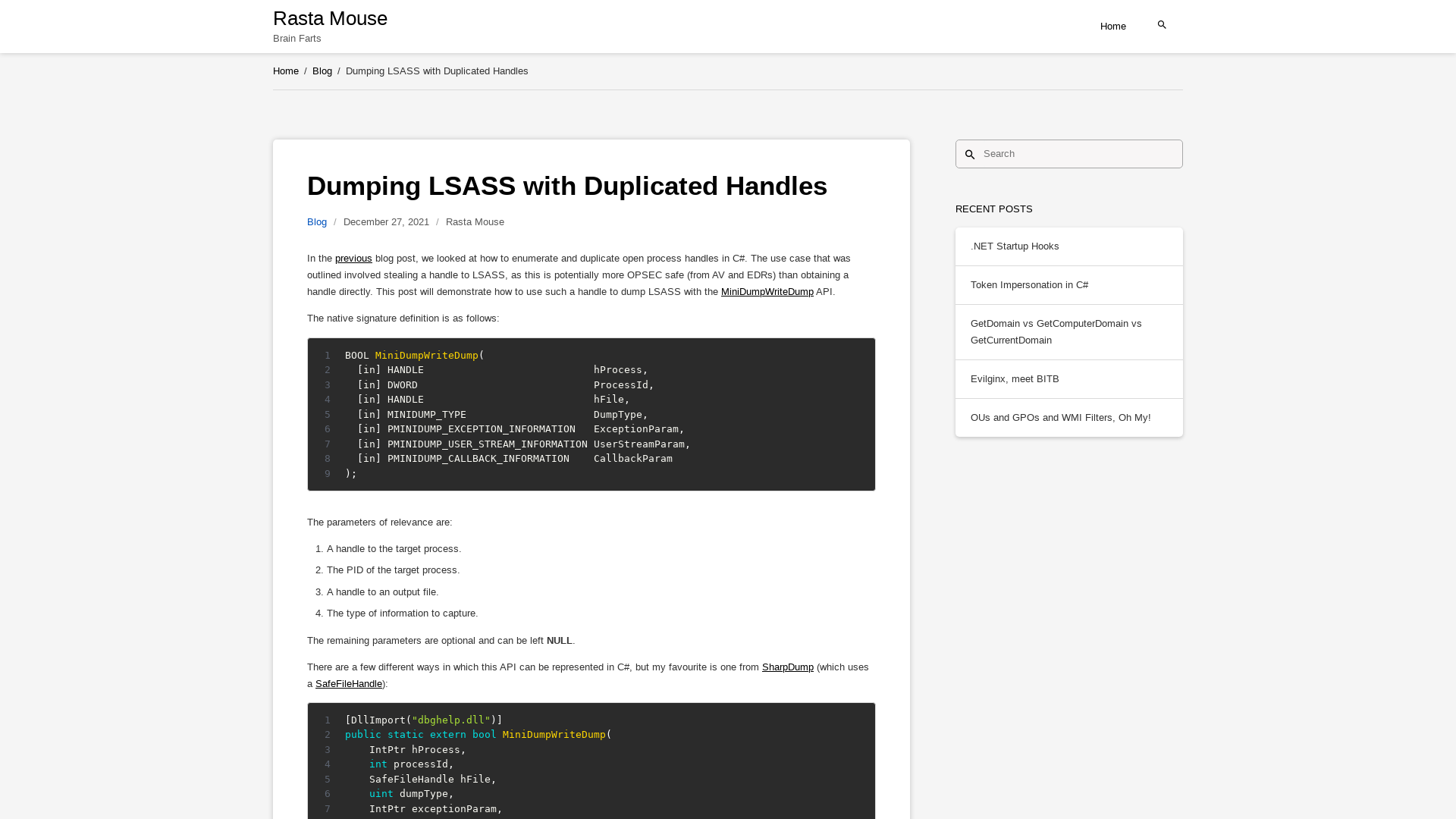Follow the Blog breadcrumb link
Viewport: 1456px width, 819px height.
[322, 71]
